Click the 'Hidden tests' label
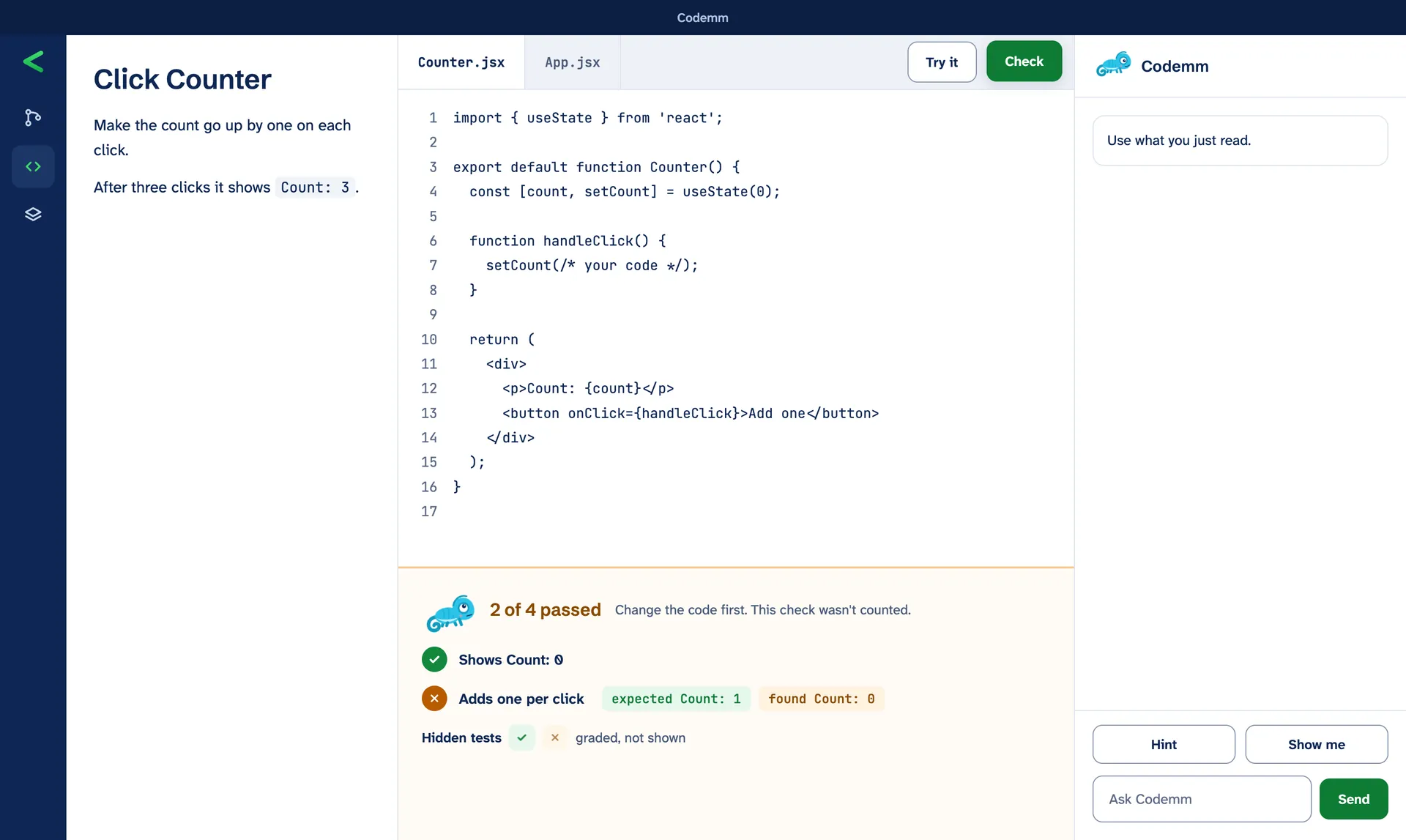The image size is (1406, 840). click(x=461, y=737)
